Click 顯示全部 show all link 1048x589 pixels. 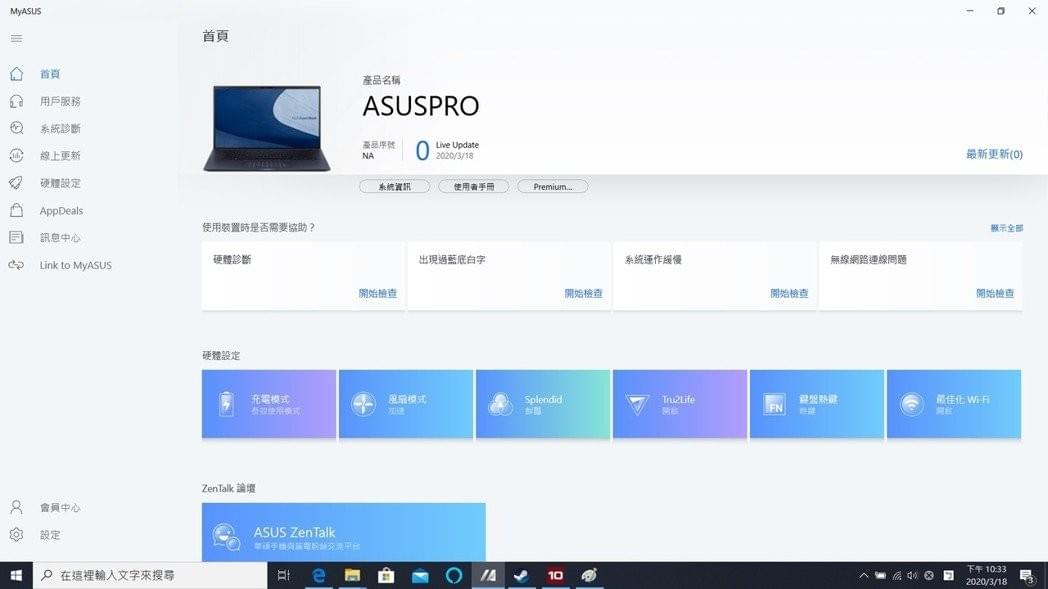pos(1007,228)
